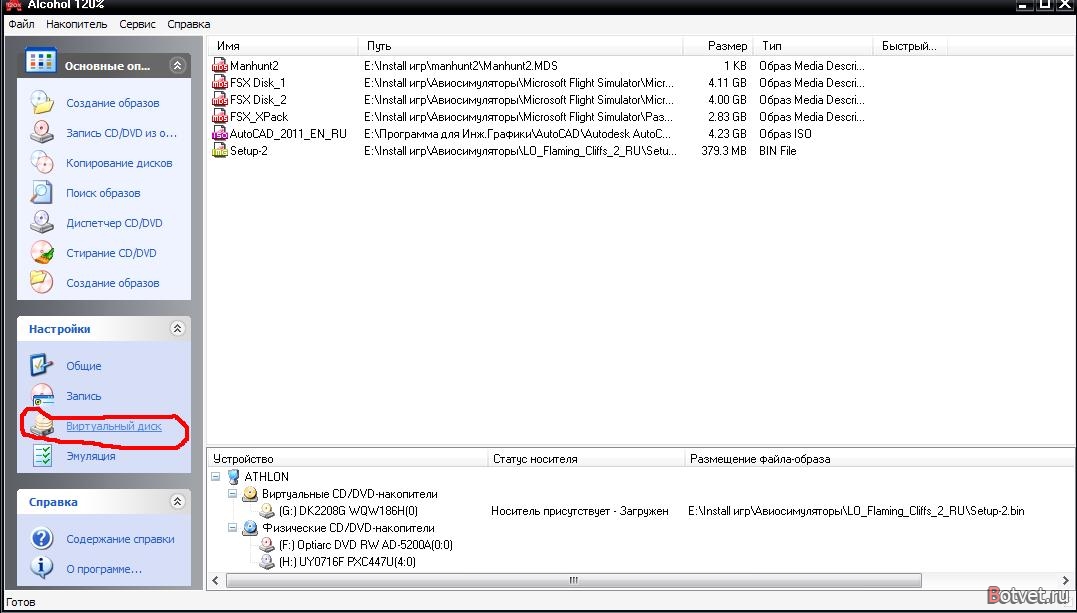Sort by the Тип column header
The width and height of the screenshot is (1077, 613).
(813, 46)
